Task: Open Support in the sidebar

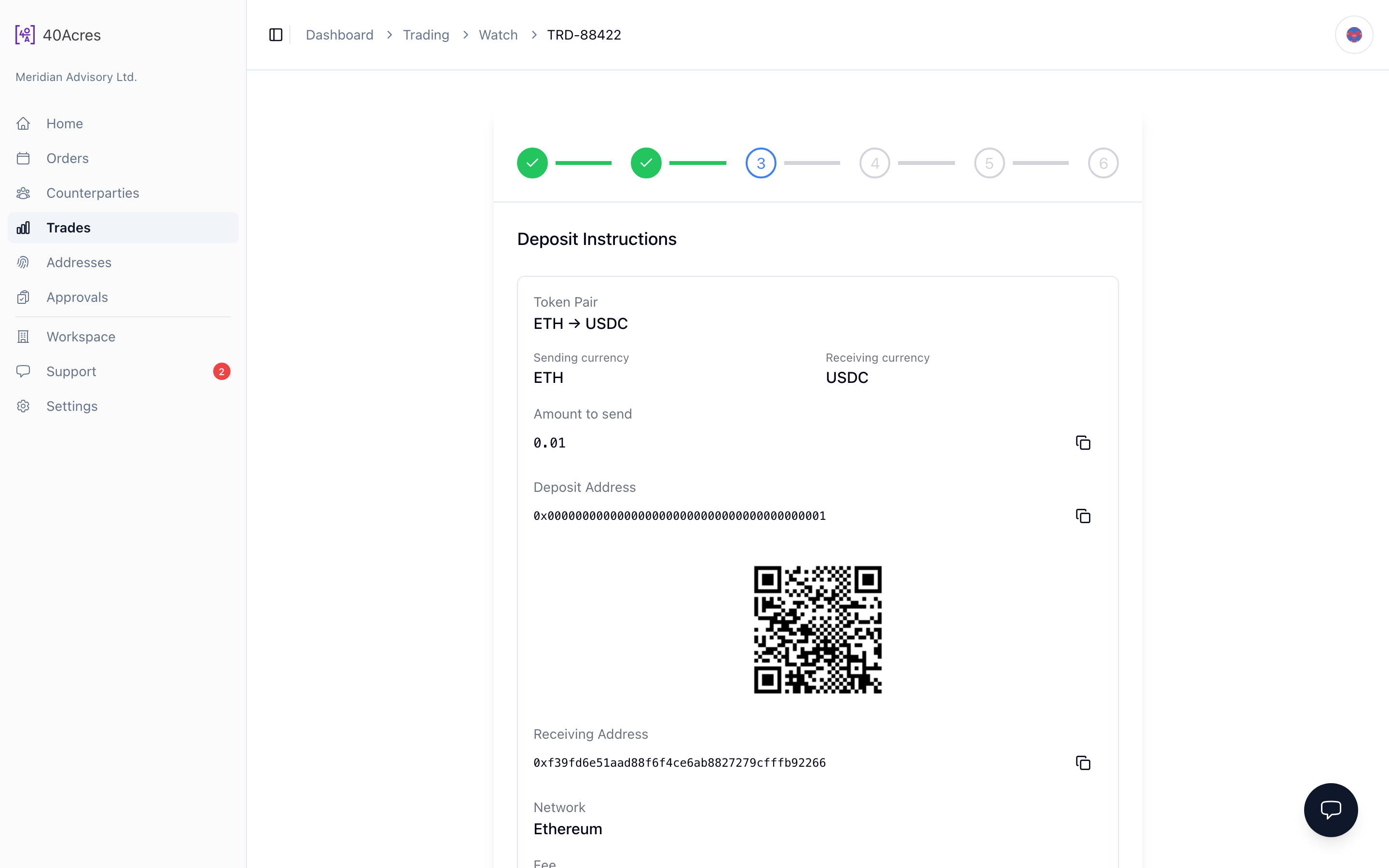Action: coord(123,371)
